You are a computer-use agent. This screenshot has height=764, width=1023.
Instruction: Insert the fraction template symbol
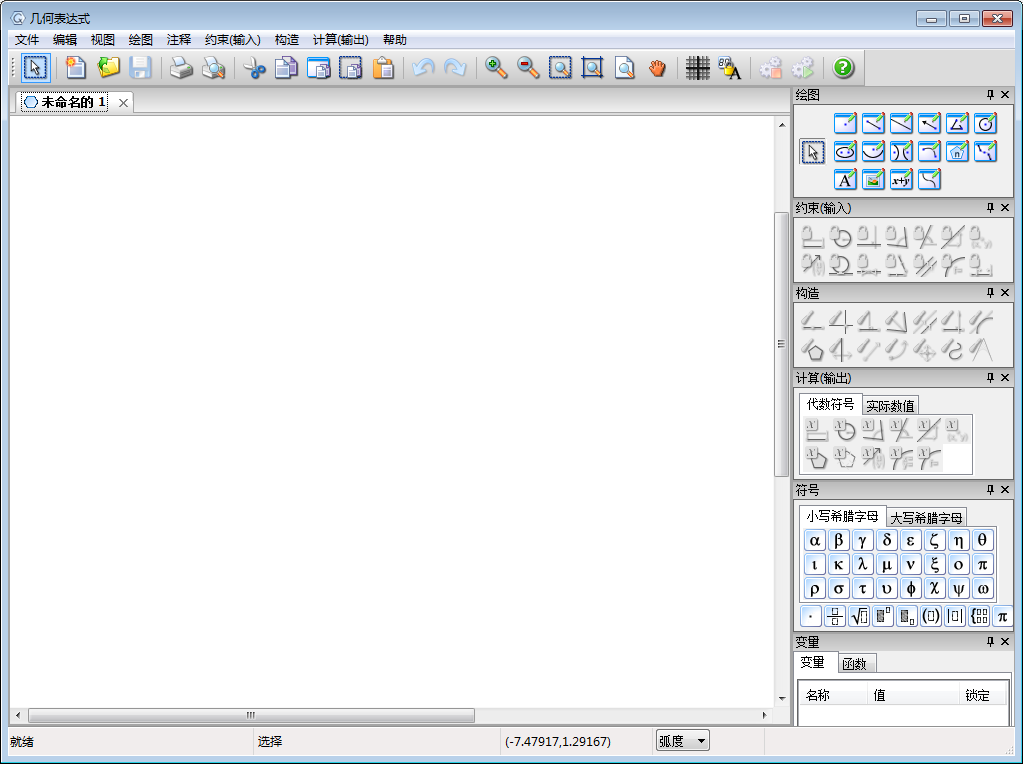point(834,616)
